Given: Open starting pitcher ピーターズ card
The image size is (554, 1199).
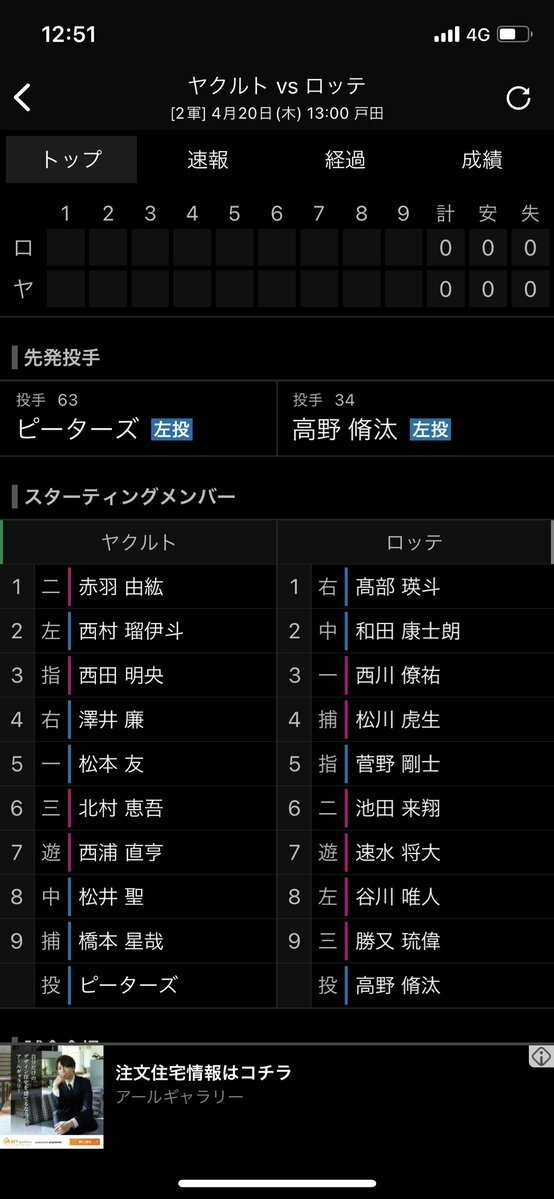Looking at the screenshot, I should [138, 418].
